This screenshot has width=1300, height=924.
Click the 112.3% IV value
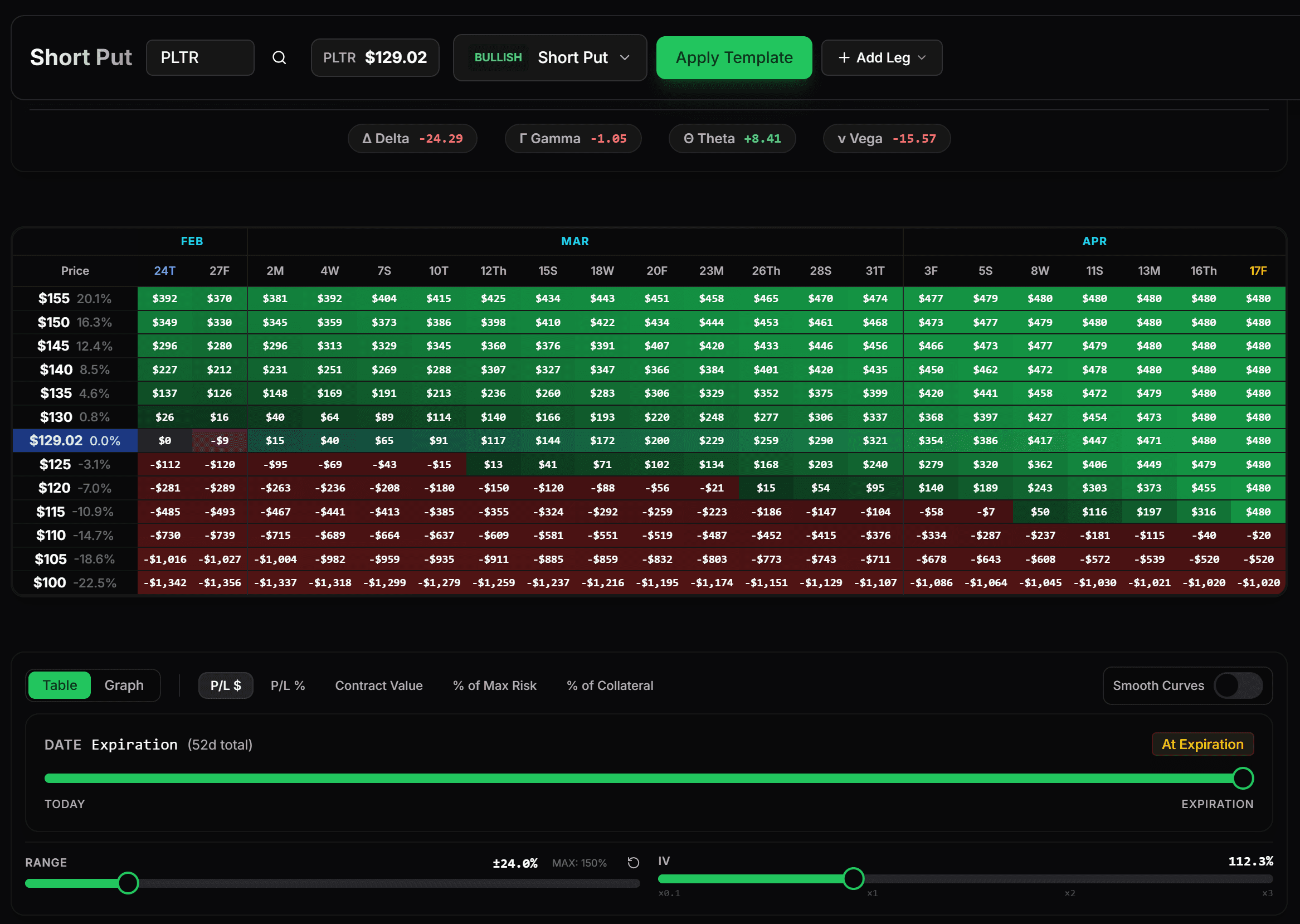click(x=1250, y=861)
